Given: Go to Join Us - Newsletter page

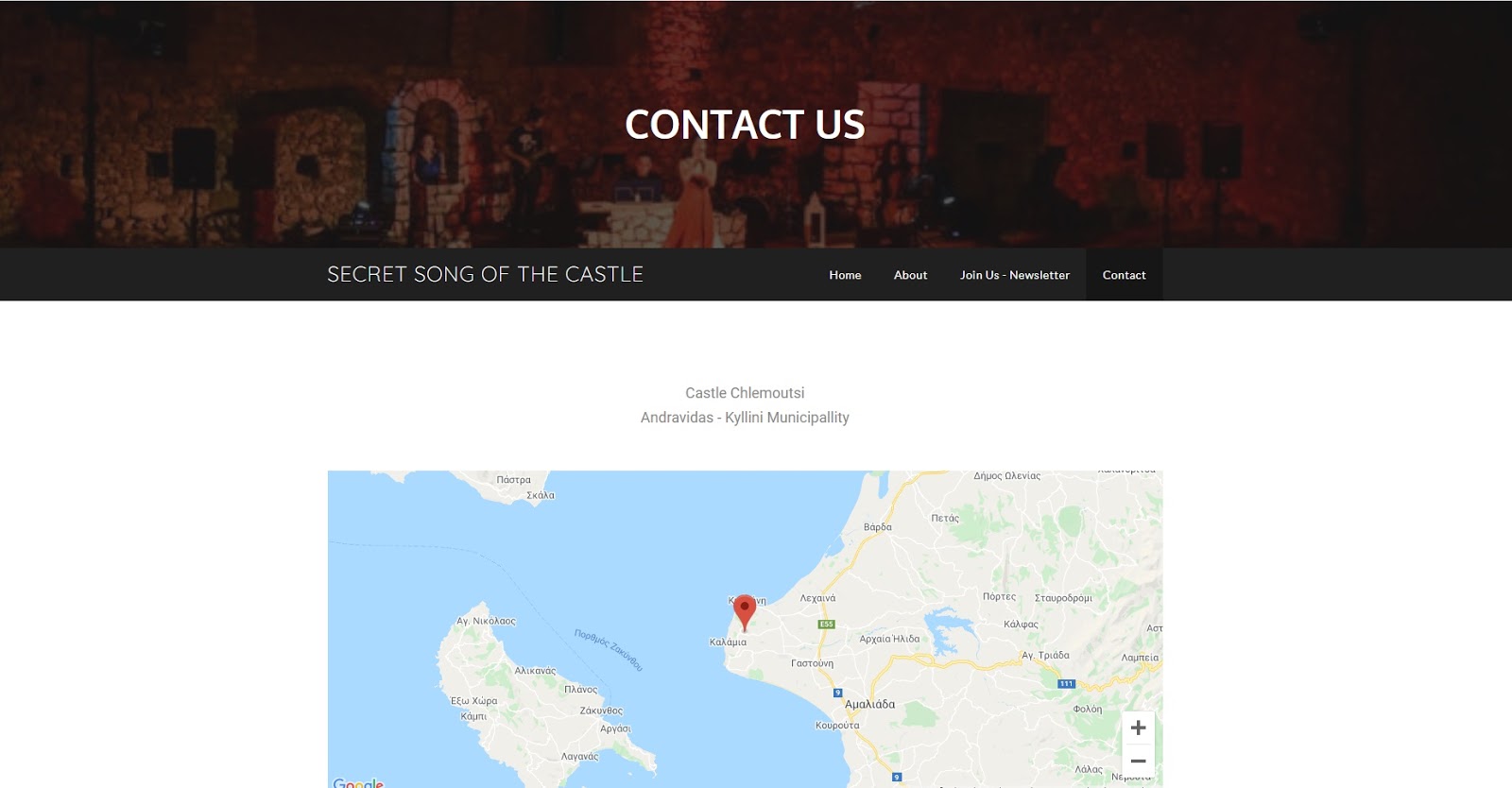Looking at the screenshot, I should click(x=1015, y=275).
